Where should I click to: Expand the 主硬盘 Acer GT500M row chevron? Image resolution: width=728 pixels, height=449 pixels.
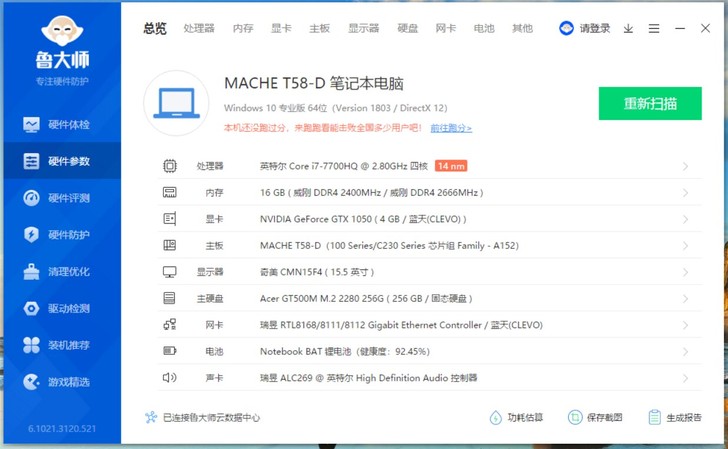tap(685, 299)
